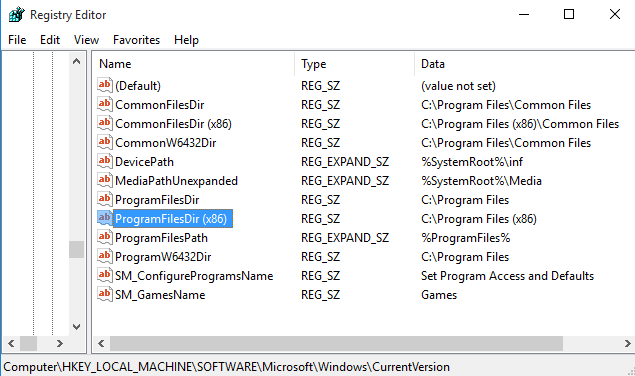This screenshot has width=635, height=376.
Task: Click the ab icon next to CommonFilesDir
Action: pyautogui.click(x=104, y=104)
